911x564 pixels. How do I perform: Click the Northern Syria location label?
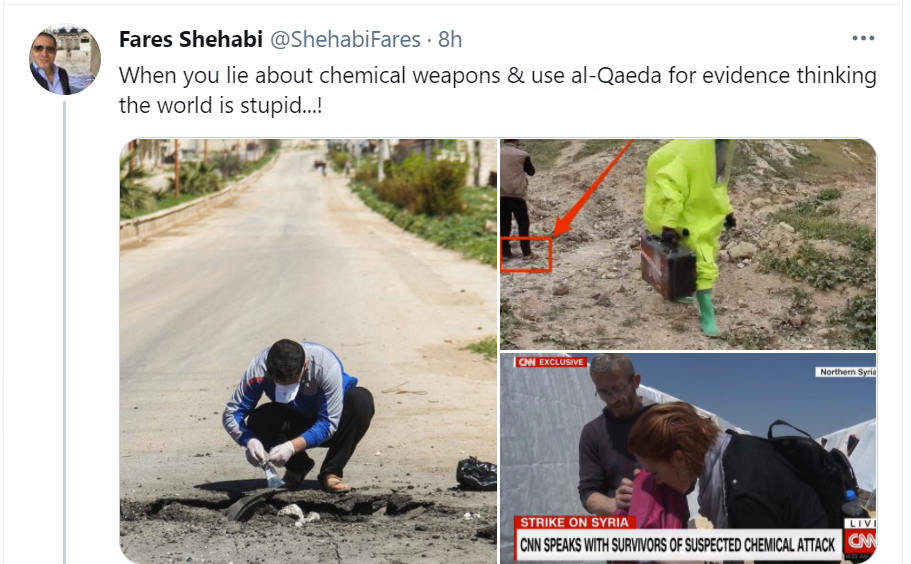point(847,372)
